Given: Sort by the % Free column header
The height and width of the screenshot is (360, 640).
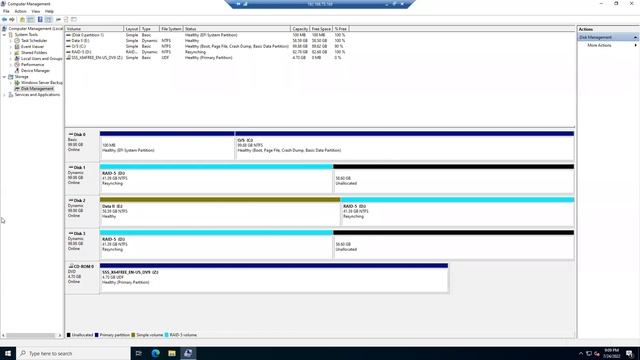Looking at the screenshot, I should (x=341, y=29).
